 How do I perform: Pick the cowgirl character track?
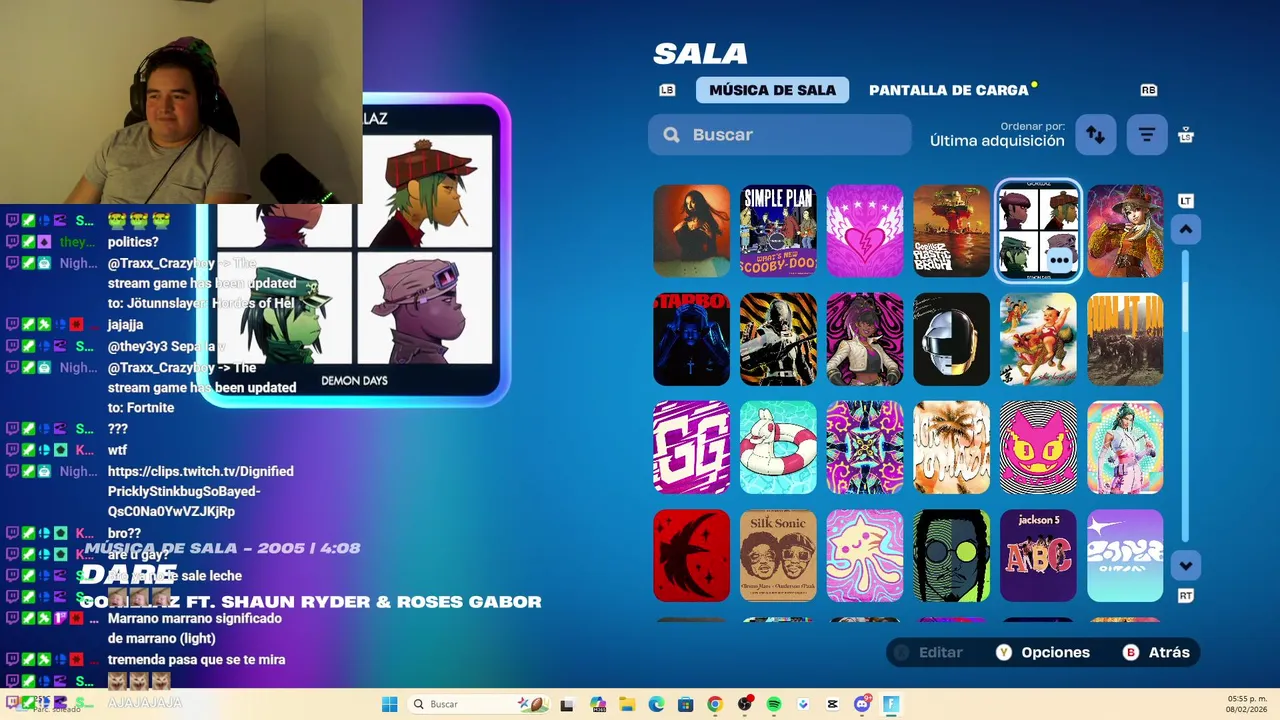tap(1125, 231)
